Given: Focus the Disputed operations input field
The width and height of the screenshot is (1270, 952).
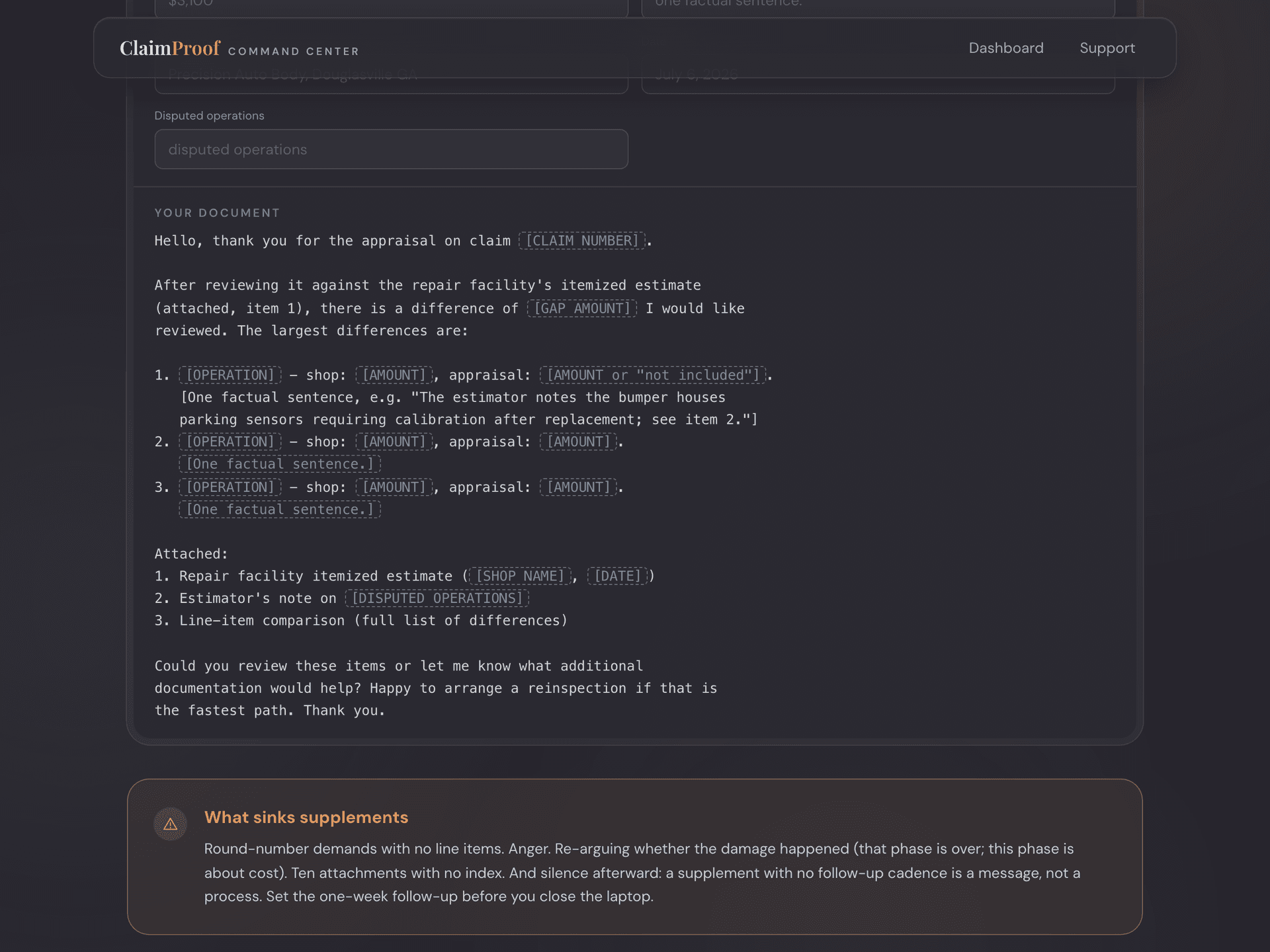Looking at the screenshot, I should pyautogui.click(x=391, y=149).
